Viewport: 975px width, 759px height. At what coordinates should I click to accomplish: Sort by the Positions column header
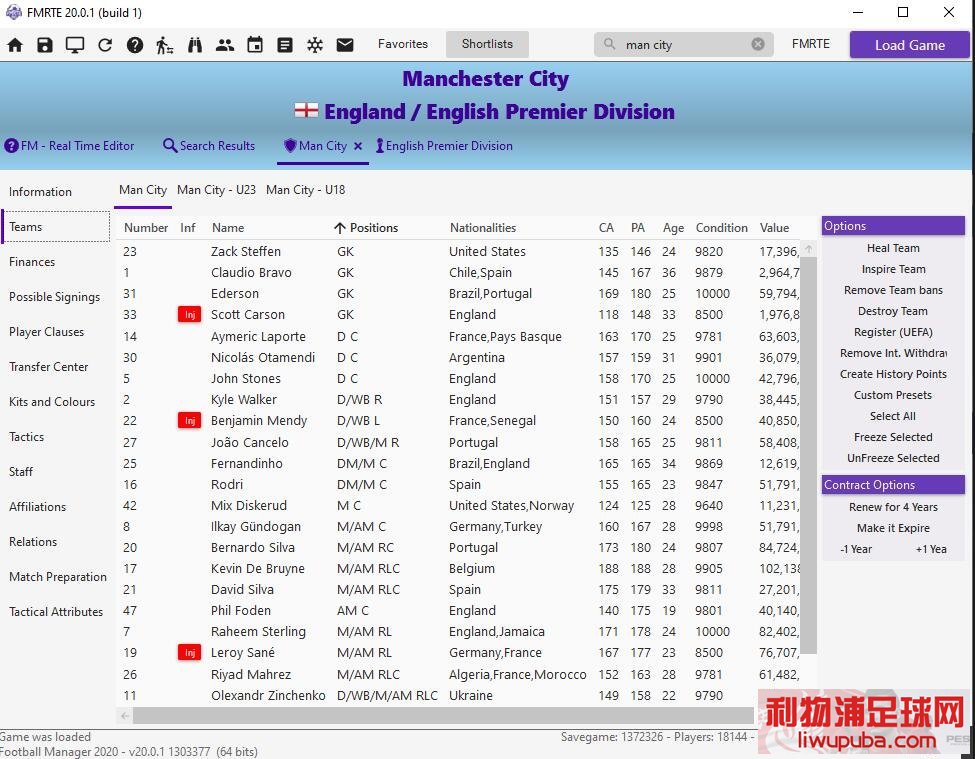[x=374, y=228]
